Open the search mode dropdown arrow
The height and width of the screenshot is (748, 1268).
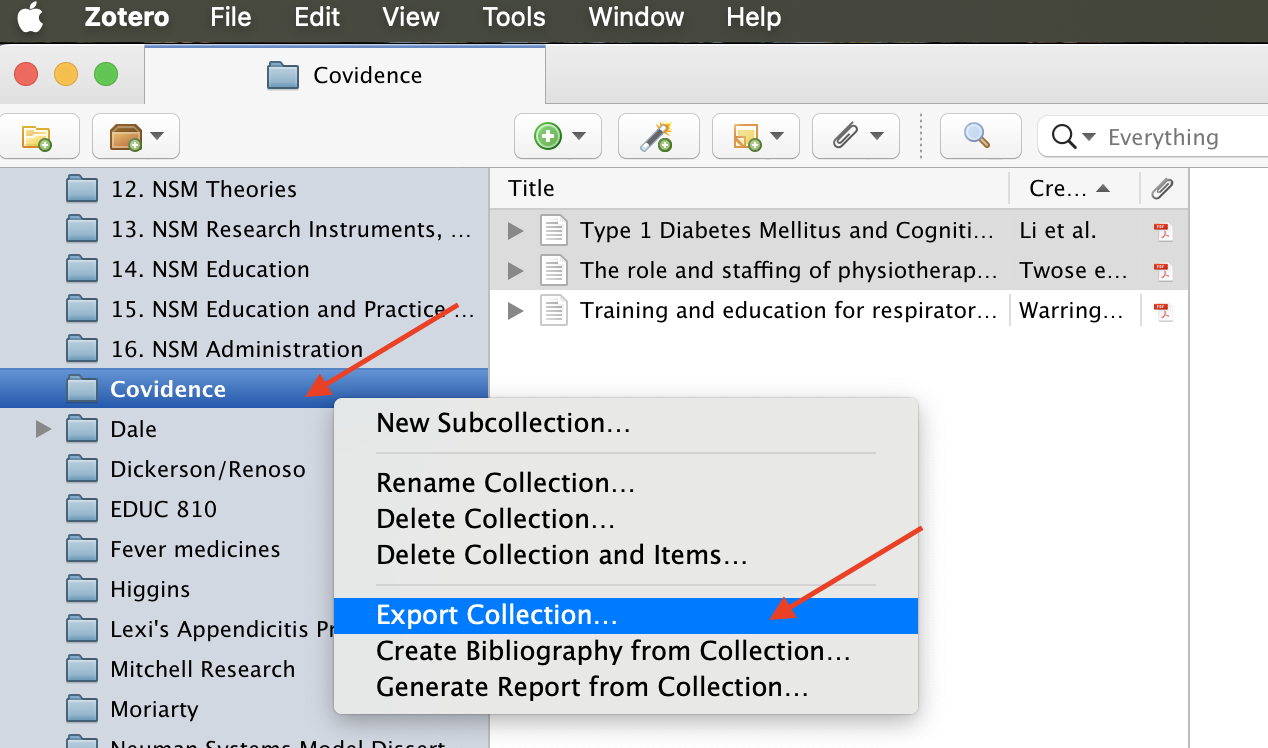[x=1075, y=137]
